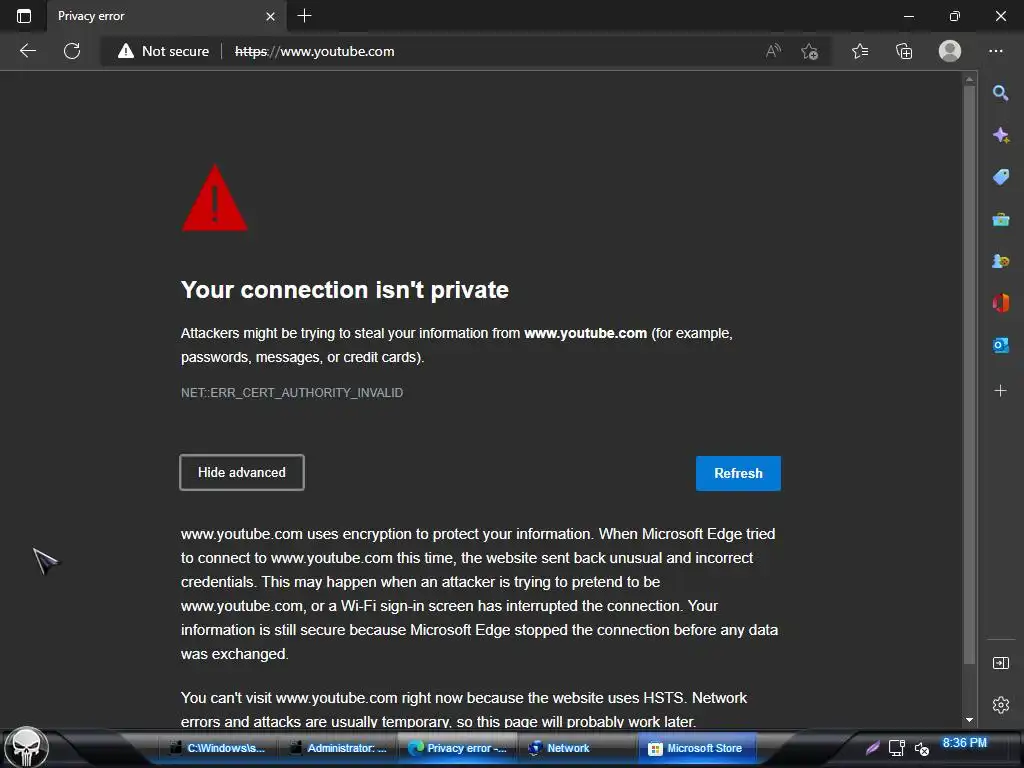
Task: Add a sidebar app with plus icon
Action: 1000,391
